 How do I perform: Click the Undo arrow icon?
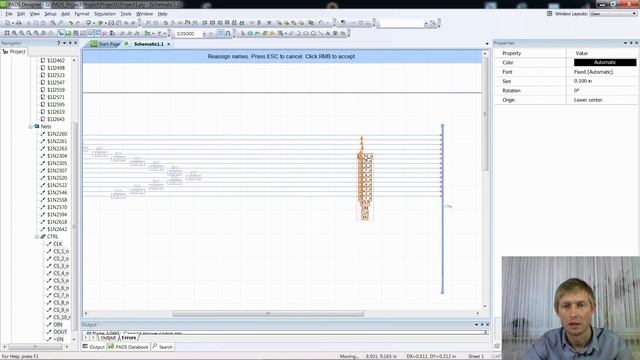(x=71, y=23)
